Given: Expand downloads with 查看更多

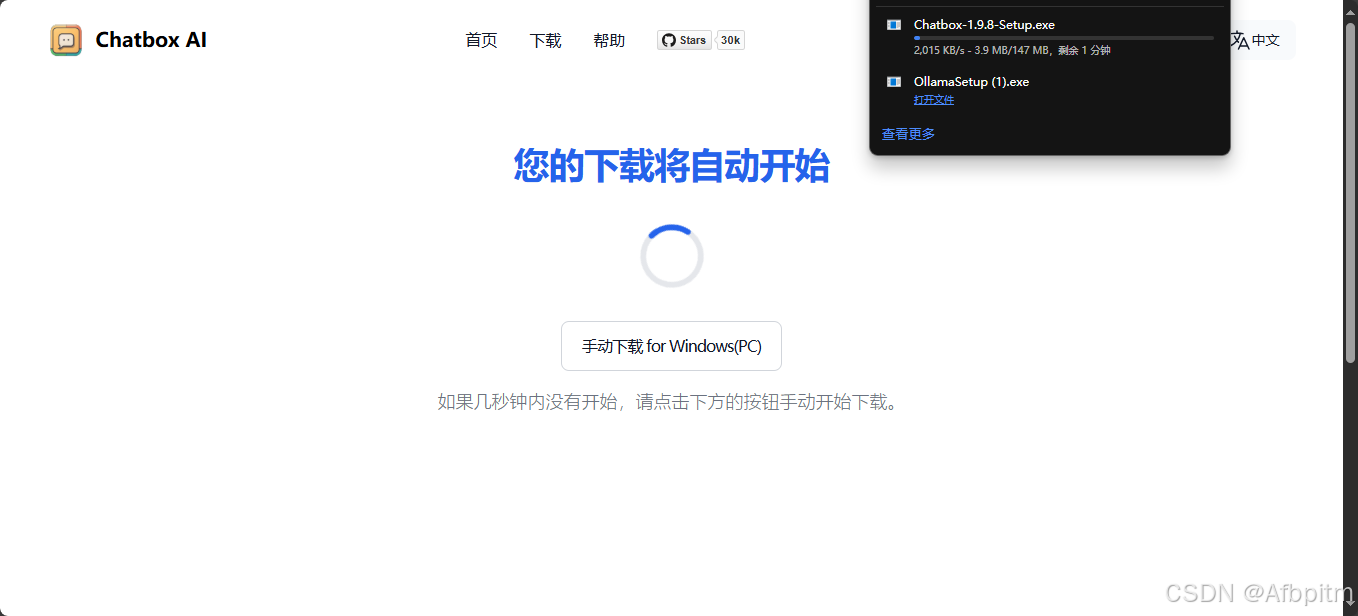Looking at the screenshot, I should tap(907, 133).
